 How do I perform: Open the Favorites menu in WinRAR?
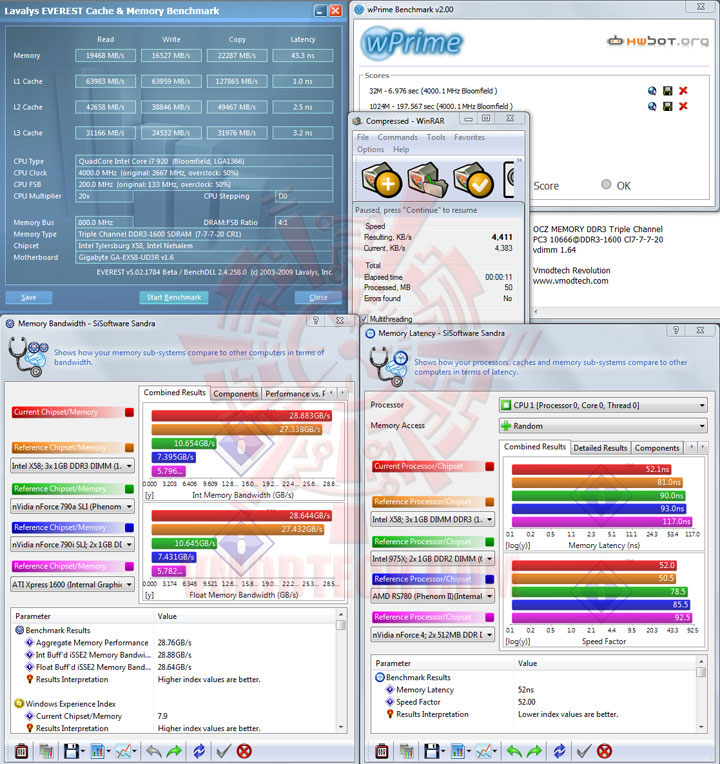pyautogui.click(x=470, y=137)
